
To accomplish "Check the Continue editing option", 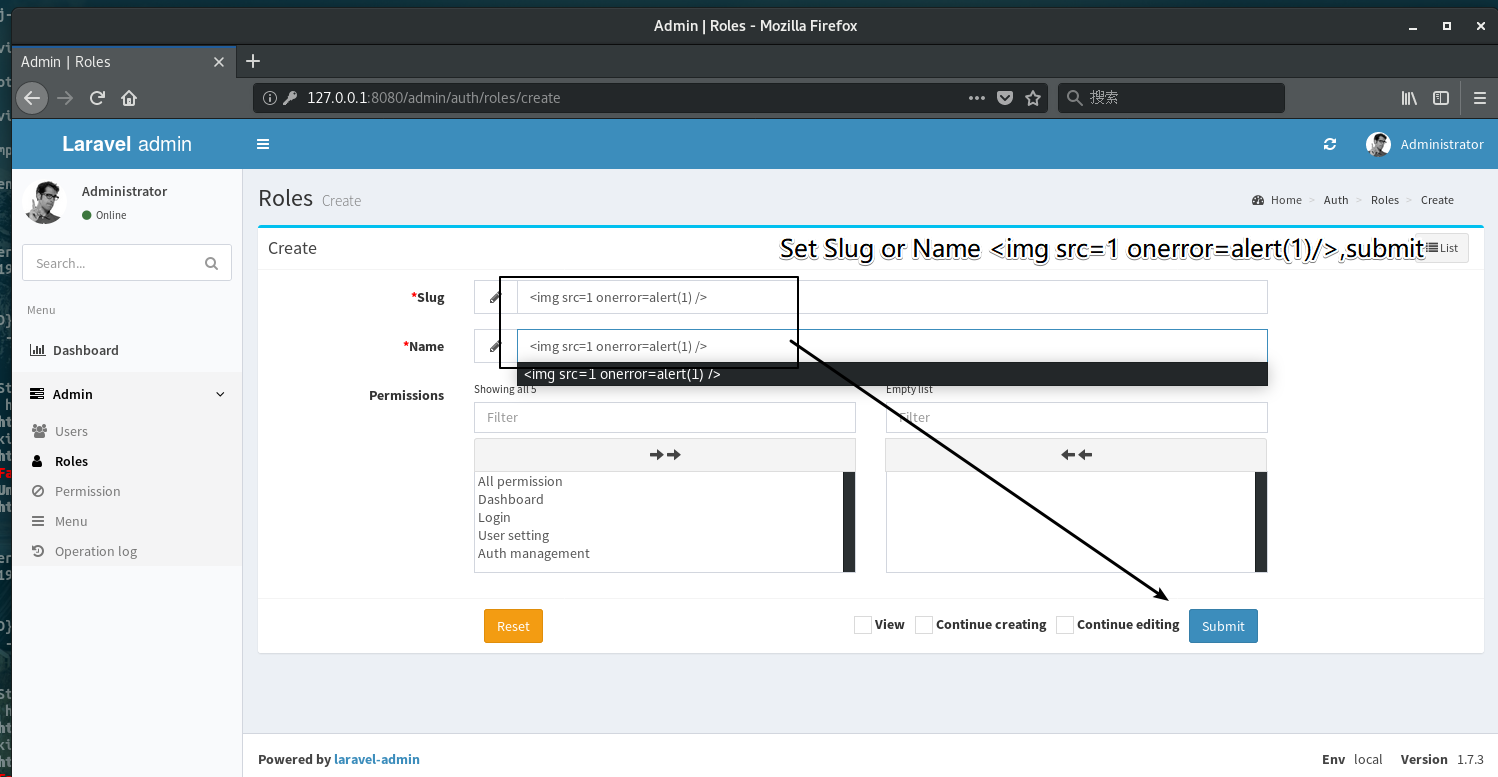I will click(1065, 625).
